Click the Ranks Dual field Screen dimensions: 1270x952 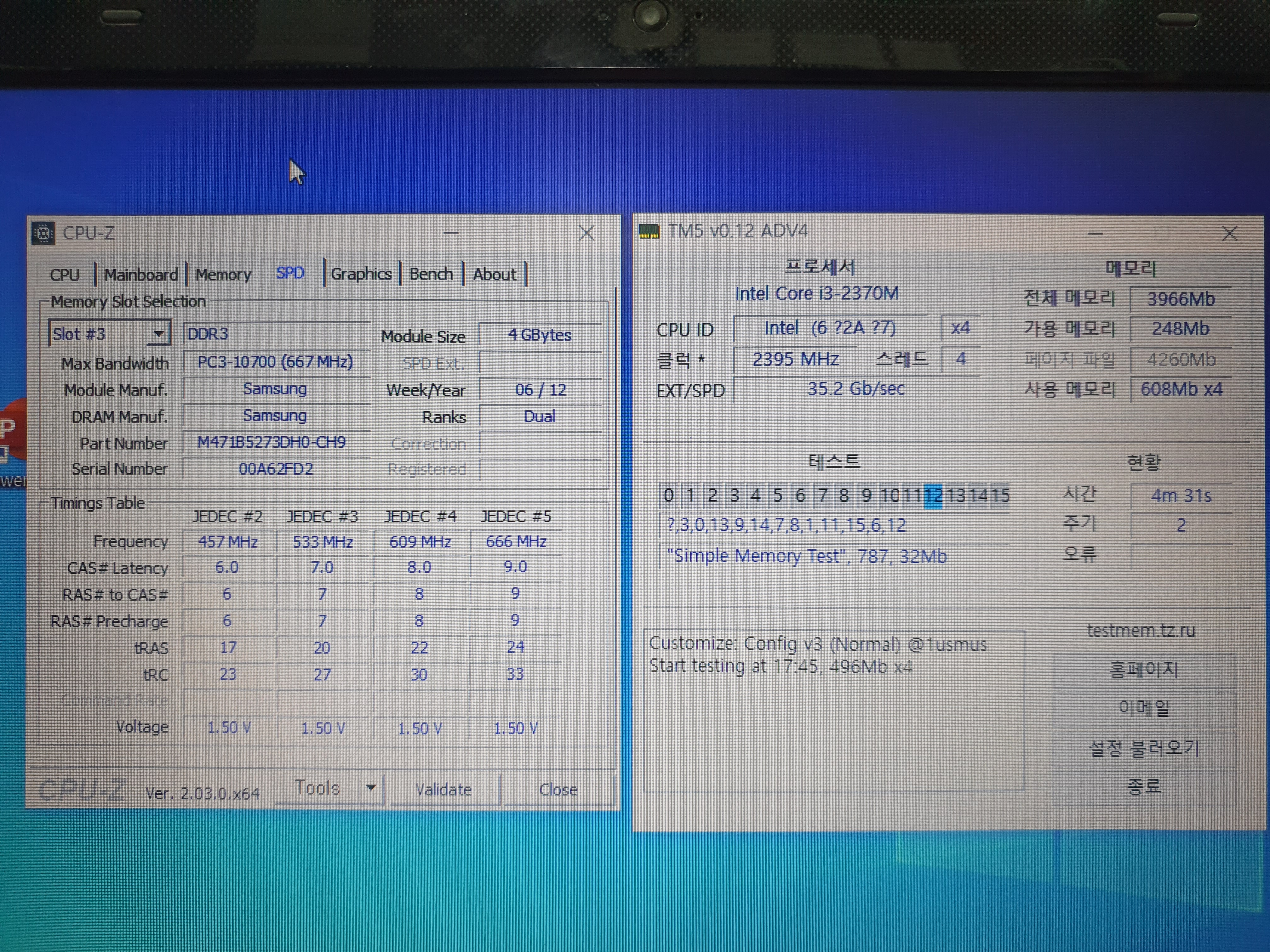tap(540, 416)
